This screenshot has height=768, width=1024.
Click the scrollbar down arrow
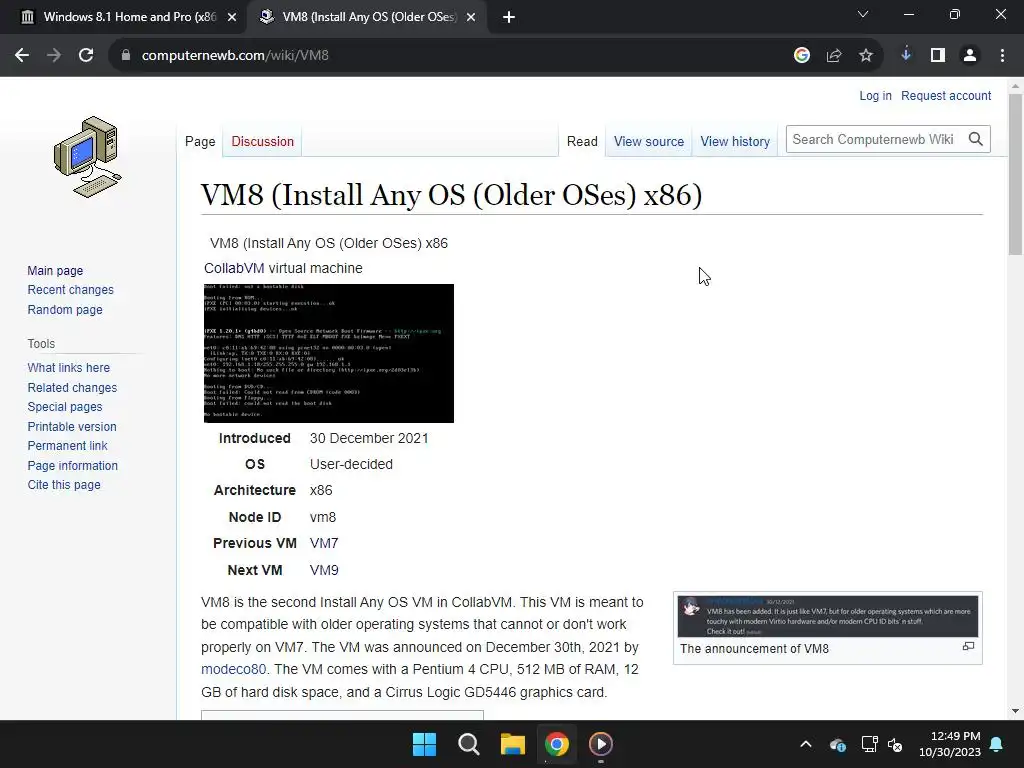(x=1015, y=711)
